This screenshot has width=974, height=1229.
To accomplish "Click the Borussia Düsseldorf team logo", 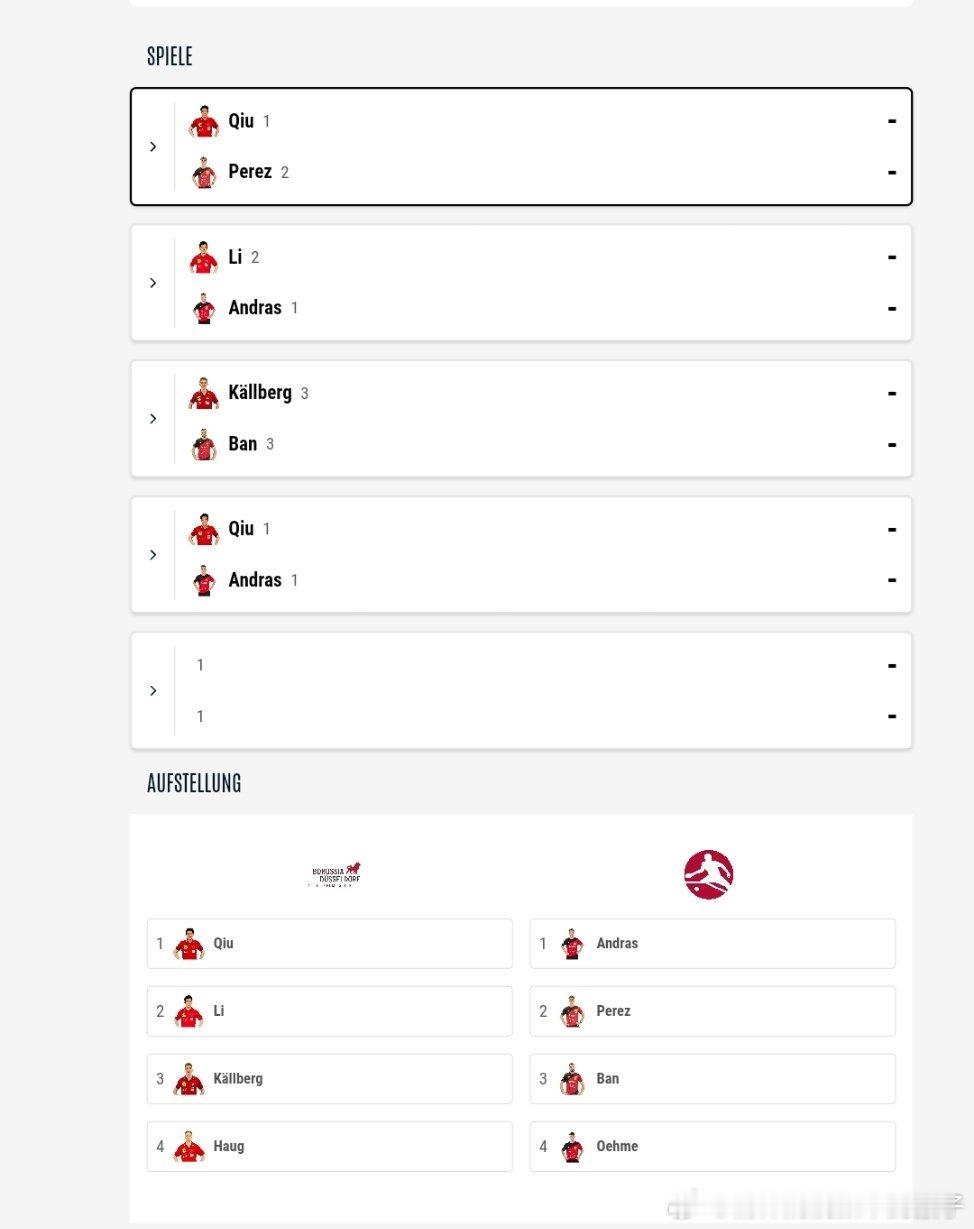I will 335,875.
